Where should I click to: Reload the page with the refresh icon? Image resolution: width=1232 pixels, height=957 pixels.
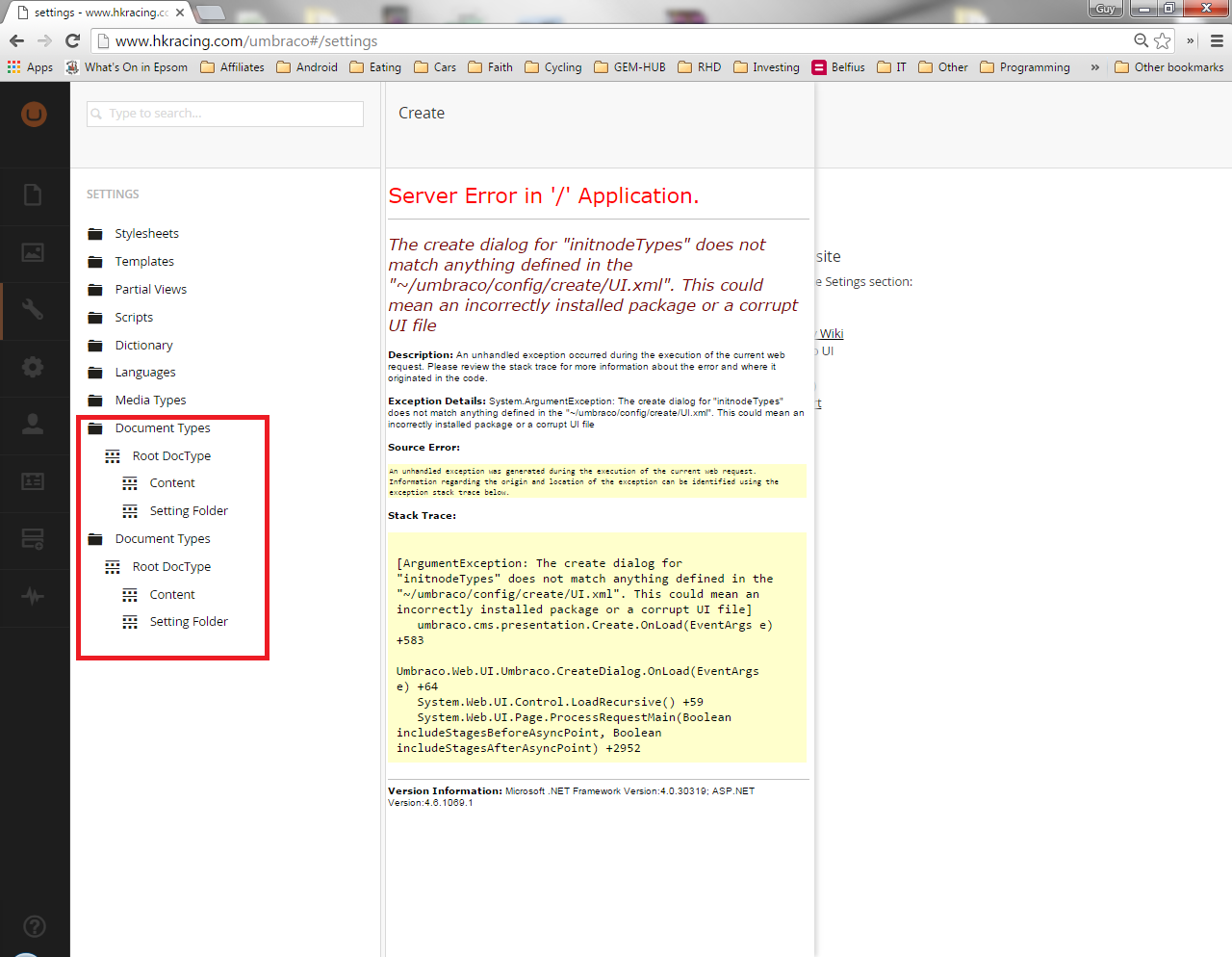72,40
